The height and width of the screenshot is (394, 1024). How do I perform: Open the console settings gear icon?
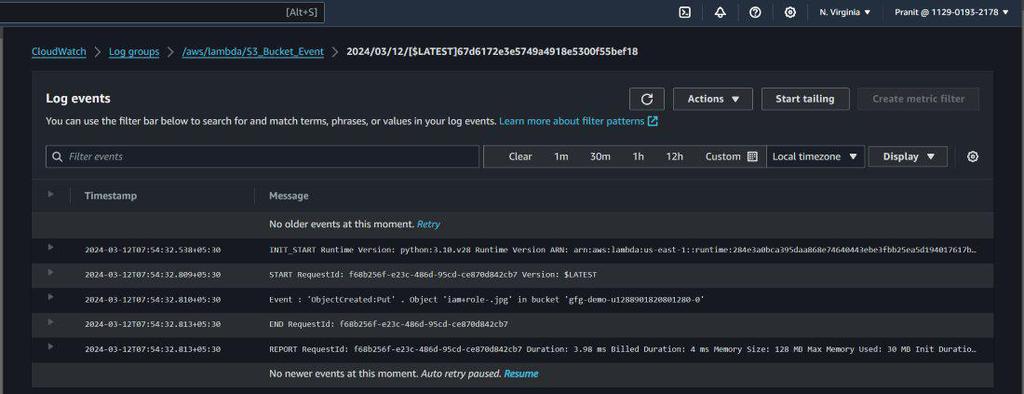pyautogui.click(x=790, y=12)
